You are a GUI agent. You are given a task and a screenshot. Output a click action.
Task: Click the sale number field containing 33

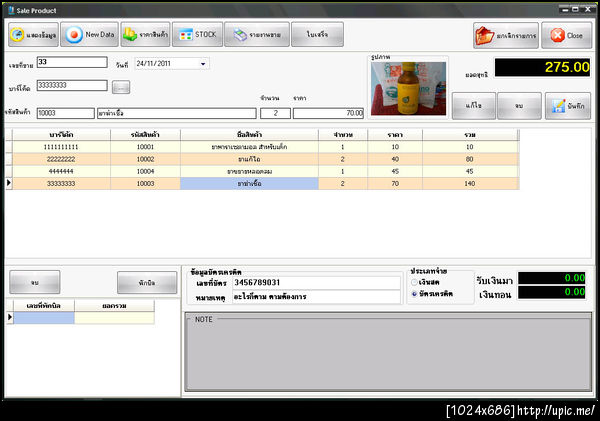click(x=72, y=62)
